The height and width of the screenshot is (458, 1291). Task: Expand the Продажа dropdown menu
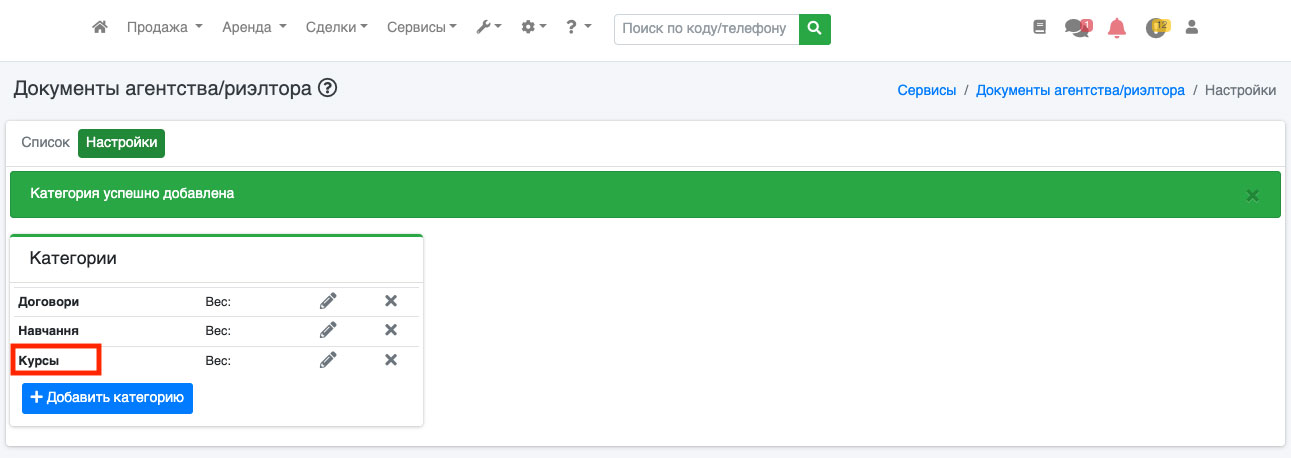point(164,28)
